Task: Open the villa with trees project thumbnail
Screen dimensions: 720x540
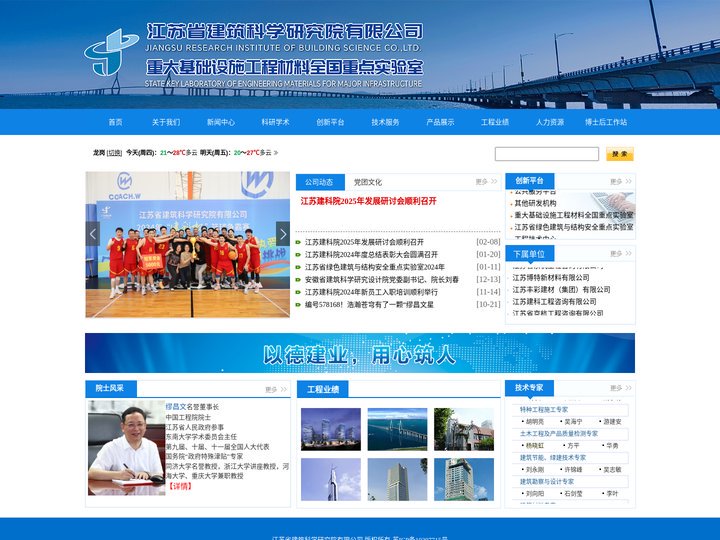Action: pos(464,429)
